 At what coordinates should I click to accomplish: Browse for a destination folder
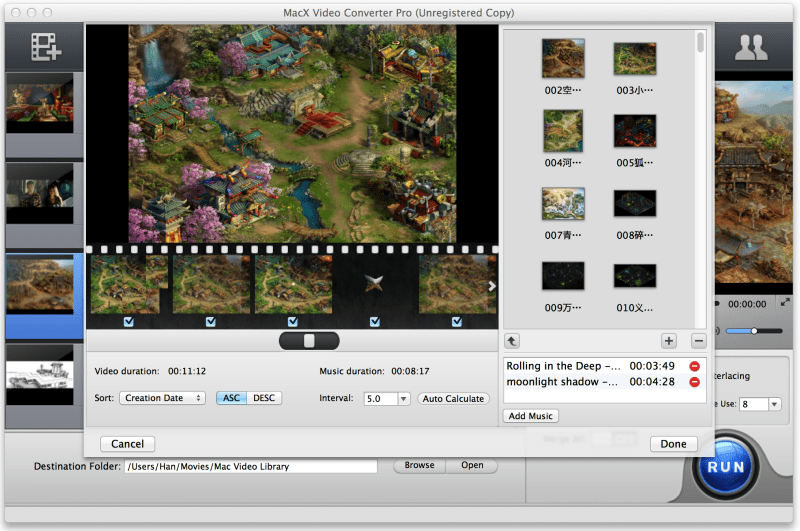[419, 465]
